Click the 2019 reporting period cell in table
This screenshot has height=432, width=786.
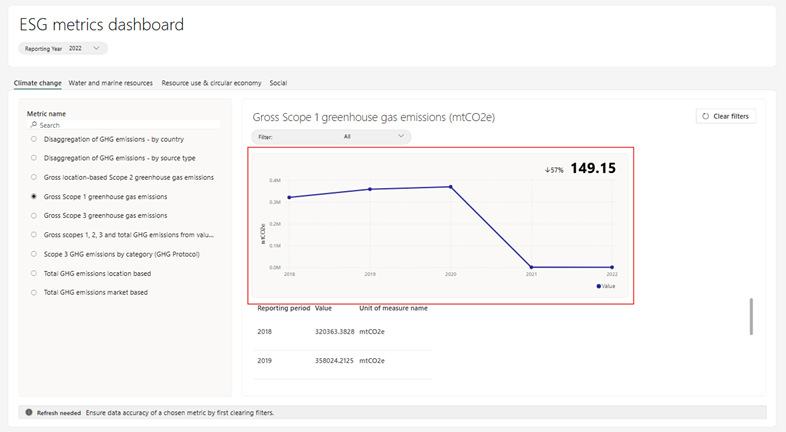(x=265, y=361)
